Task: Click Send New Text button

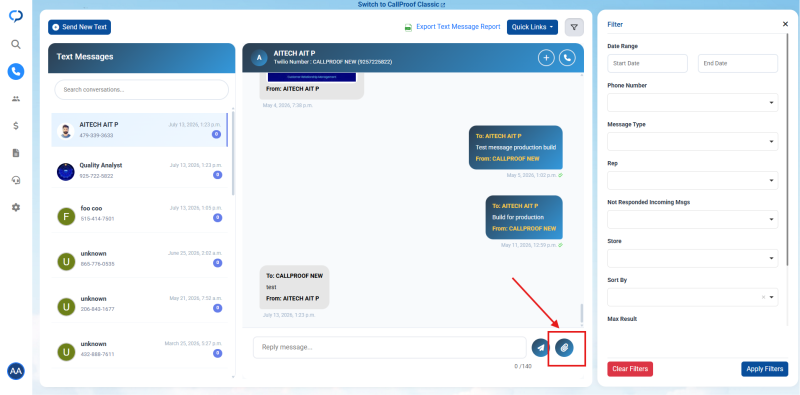Action: coord(80,27)
